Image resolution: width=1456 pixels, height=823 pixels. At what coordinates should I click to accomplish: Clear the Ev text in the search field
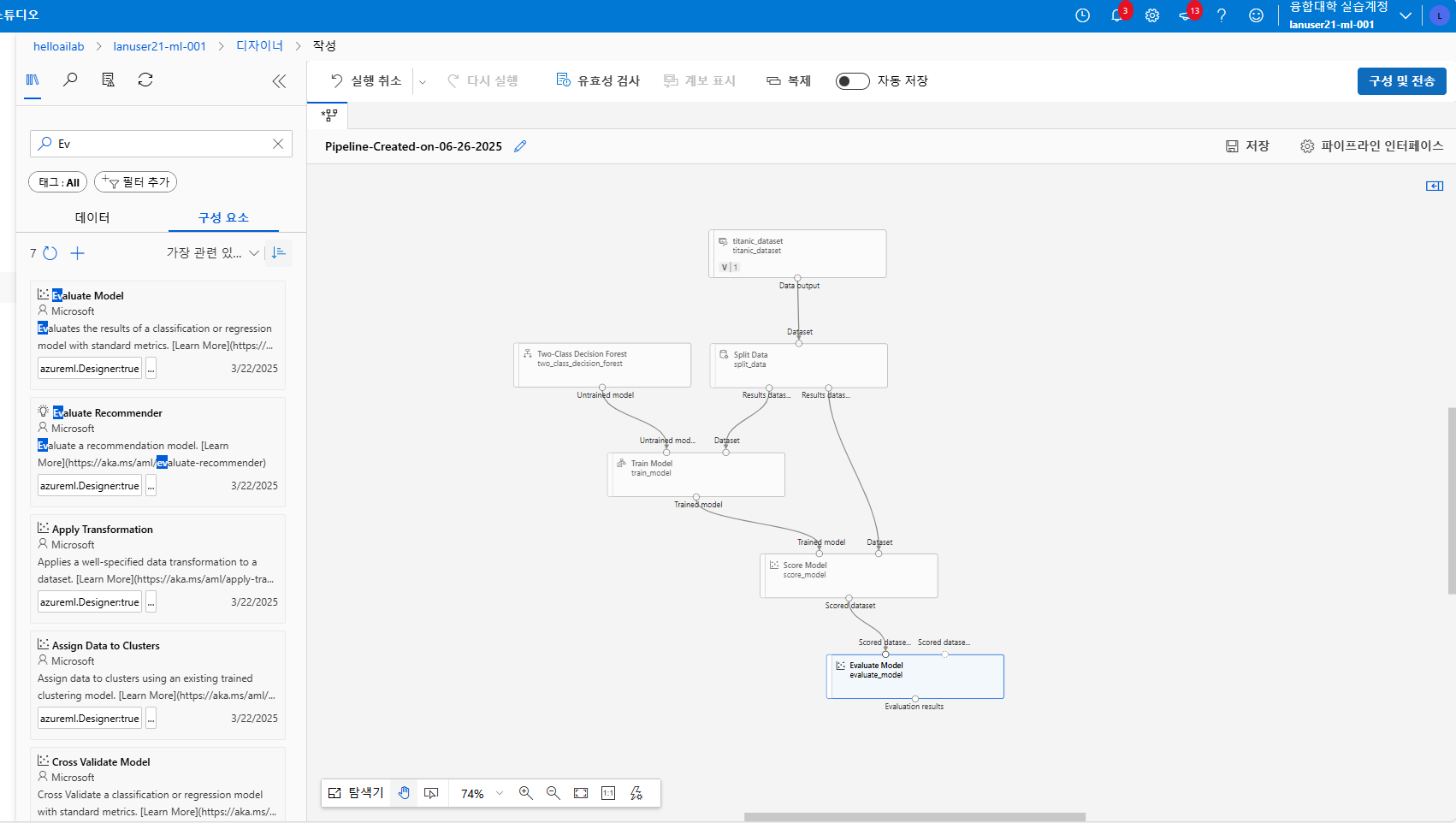277,144
